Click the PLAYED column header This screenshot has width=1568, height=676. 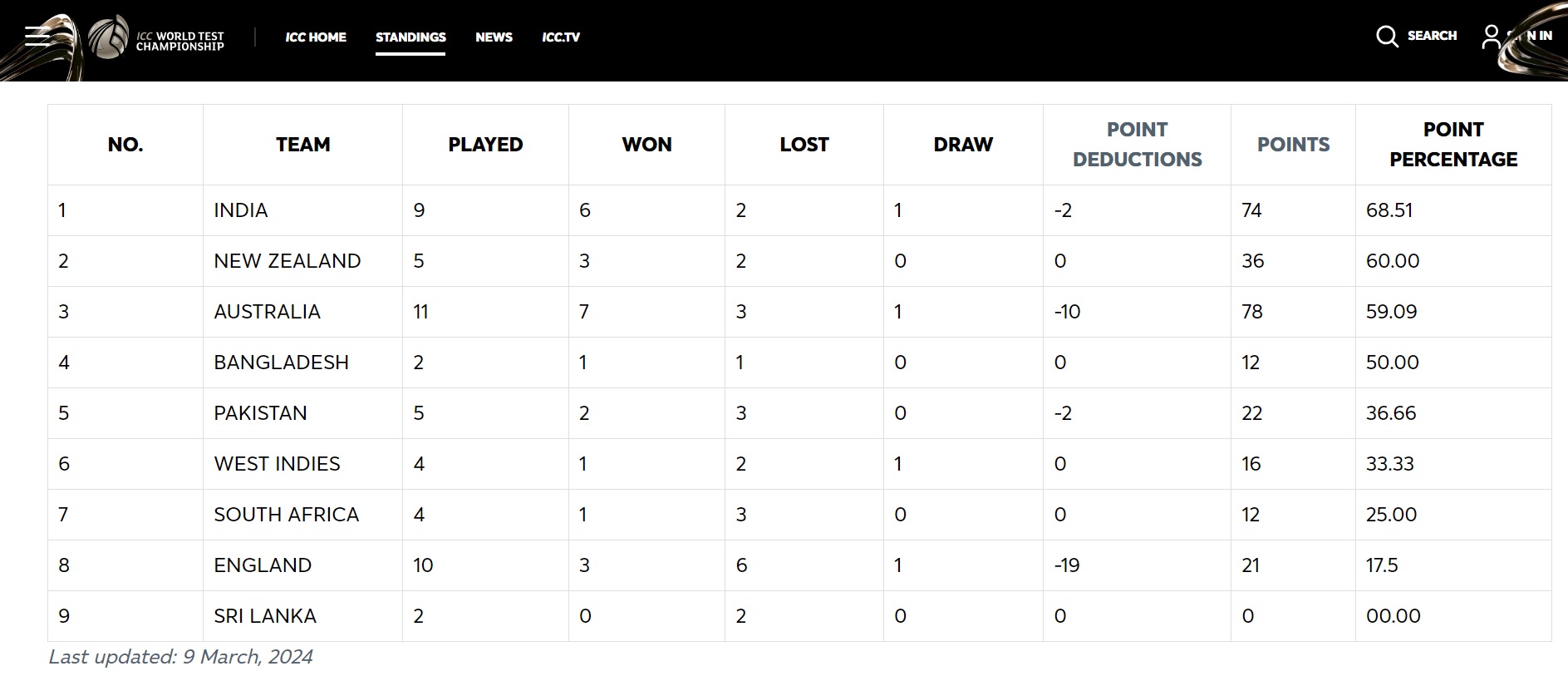tap(485, 145)
